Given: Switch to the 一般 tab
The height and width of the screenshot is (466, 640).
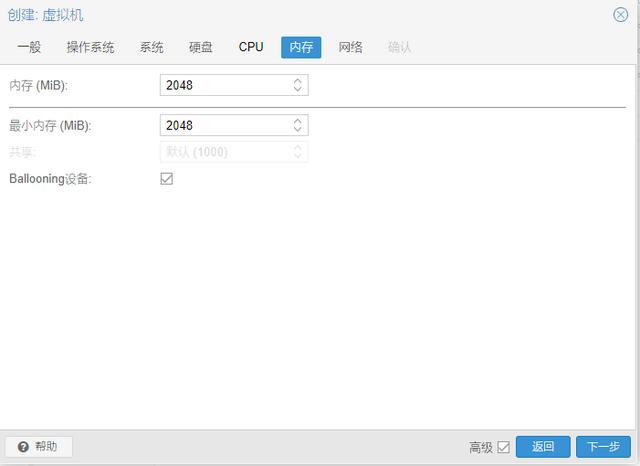Looking at the screenshot, I should pos(29,47).
